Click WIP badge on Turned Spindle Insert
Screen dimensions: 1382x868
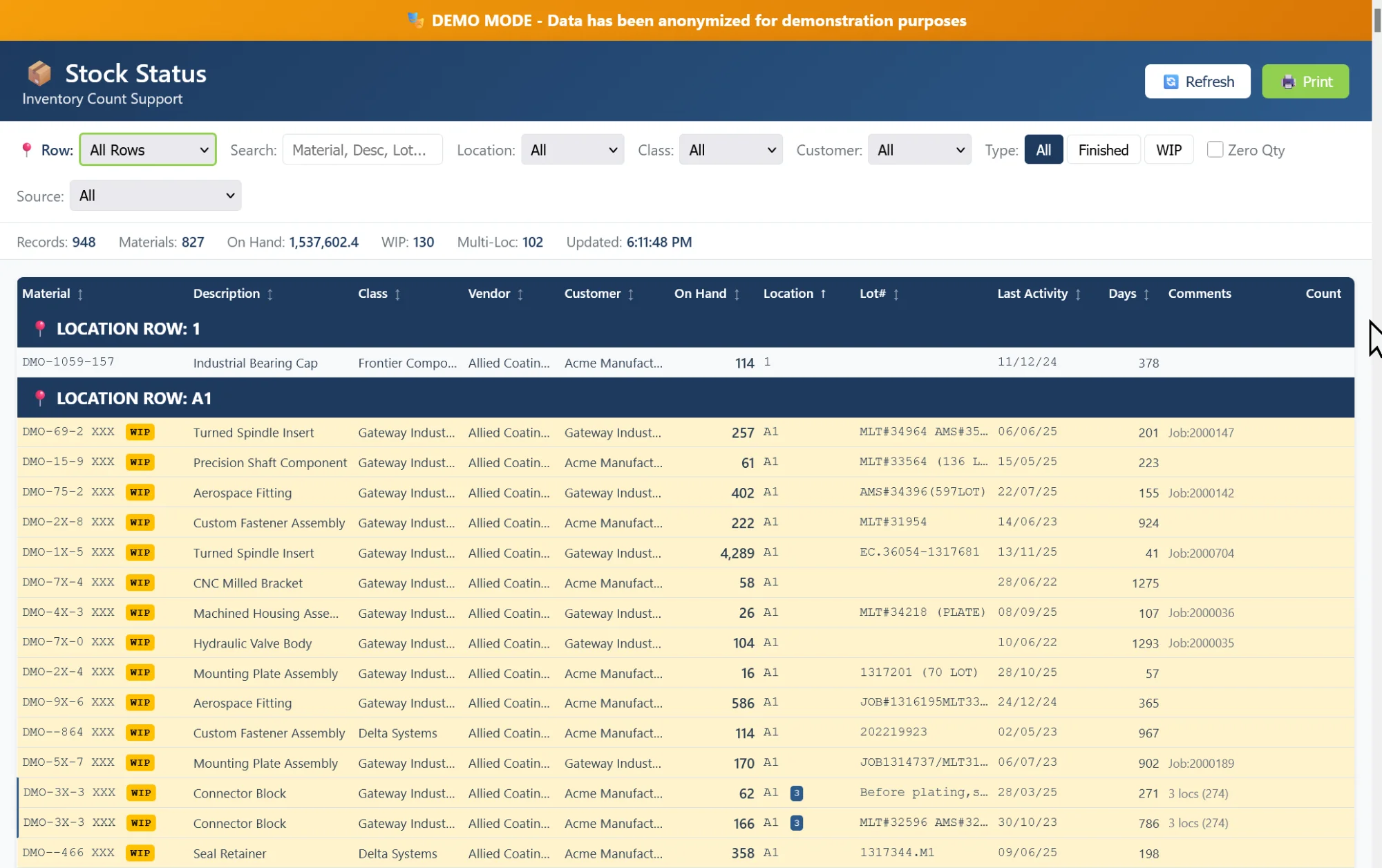[140, 432]
